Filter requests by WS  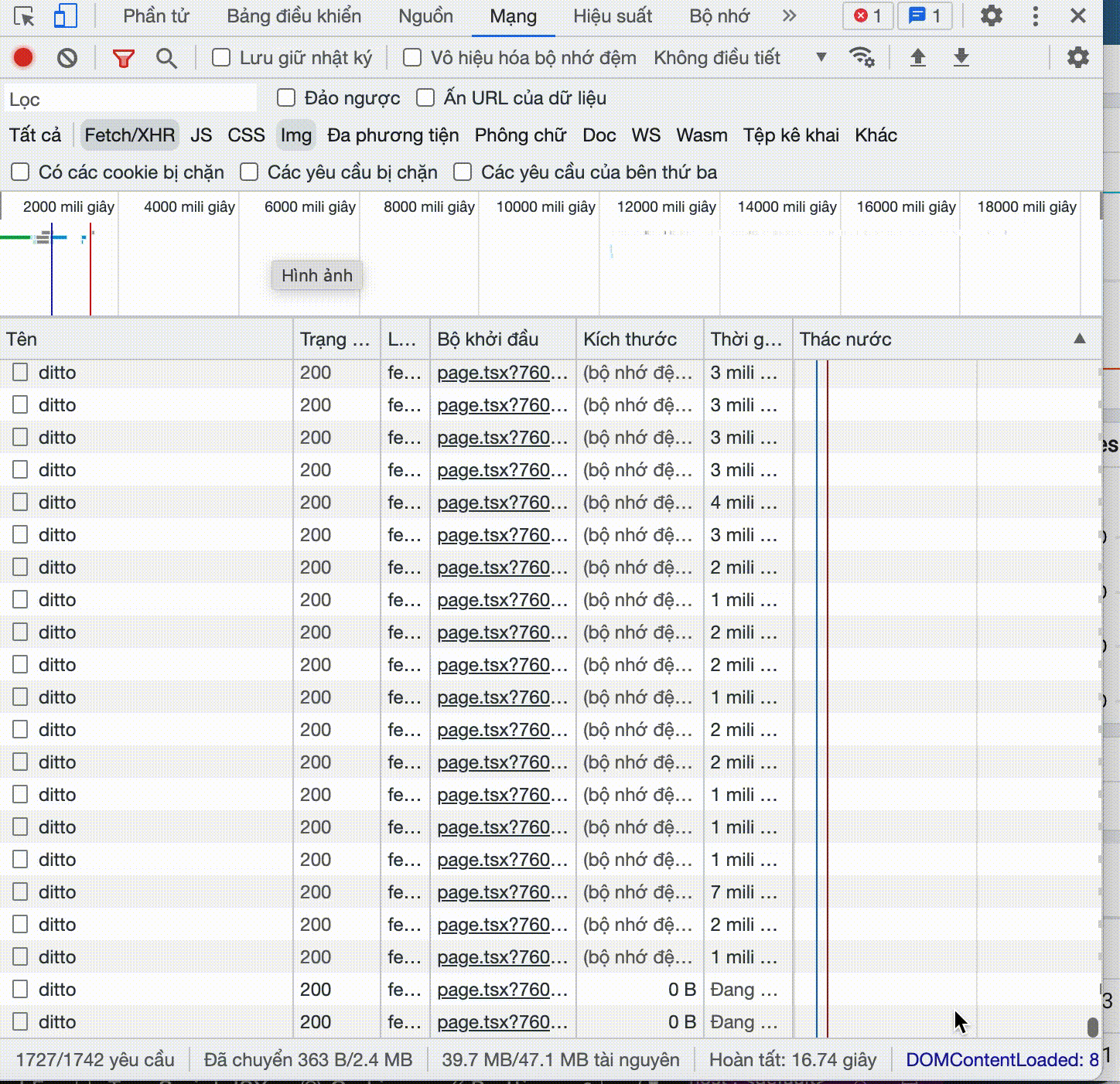coord(646,135)
